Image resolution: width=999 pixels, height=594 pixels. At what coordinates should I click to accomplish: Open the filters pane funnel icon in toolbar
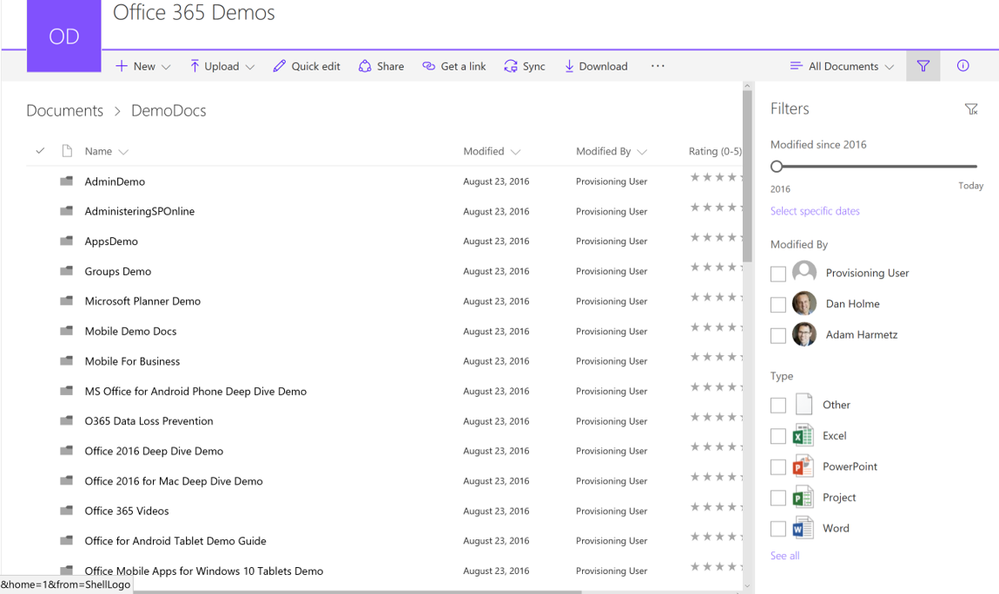tap(923, 66)
